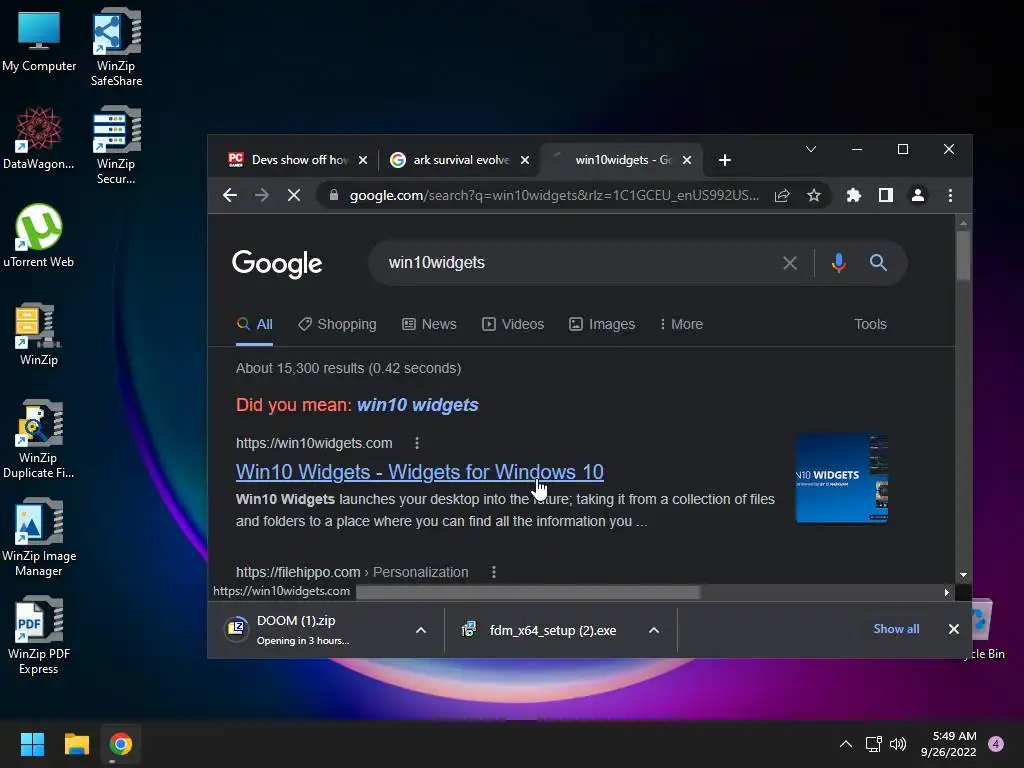Open My Computer desktop icon
Viewport: 1024px width, 768px height.
pyautogui.click(x=39, y=41)
